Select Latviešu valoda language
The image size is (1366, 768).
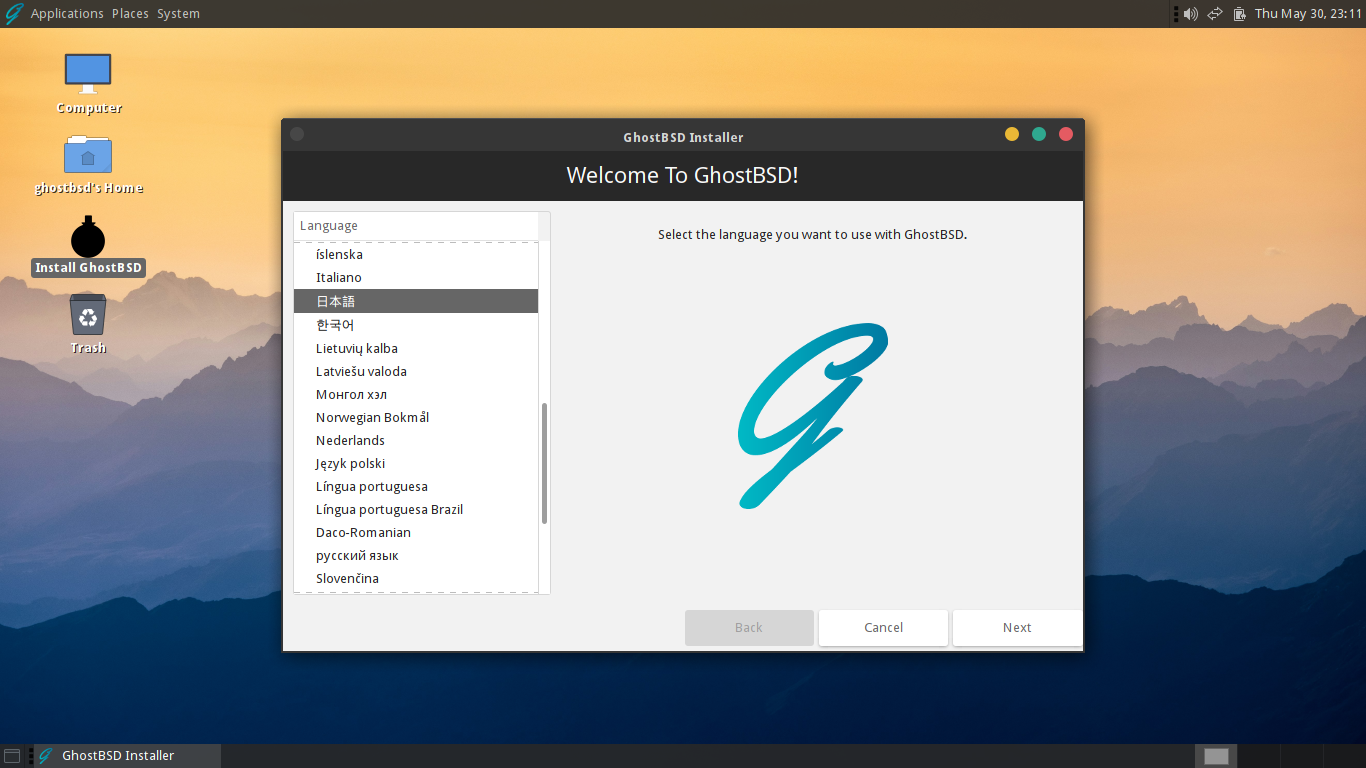(x=416, y=371)
